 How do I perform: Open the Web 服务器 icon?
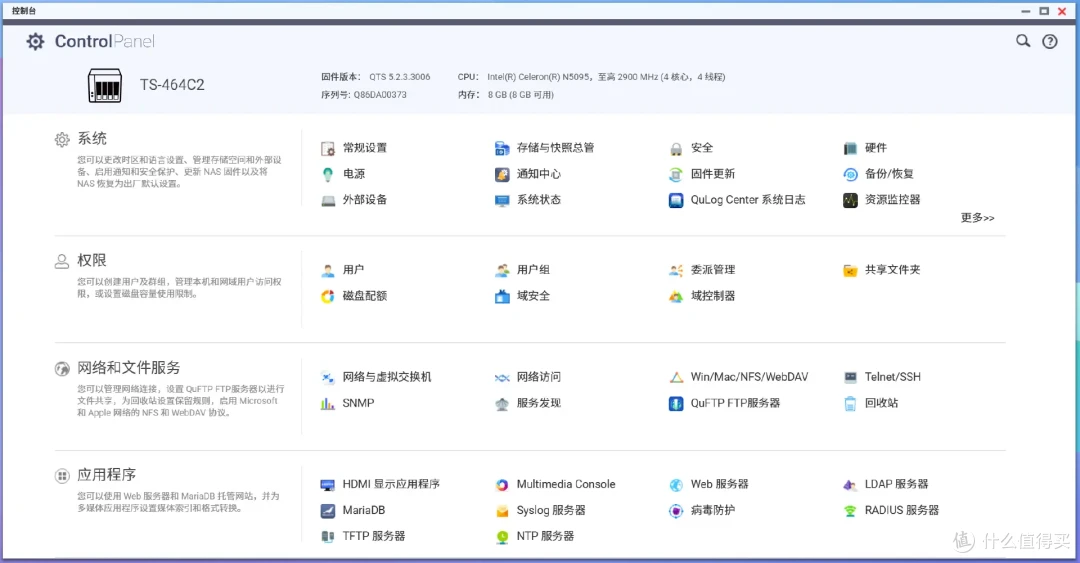[x=676, y=484]
